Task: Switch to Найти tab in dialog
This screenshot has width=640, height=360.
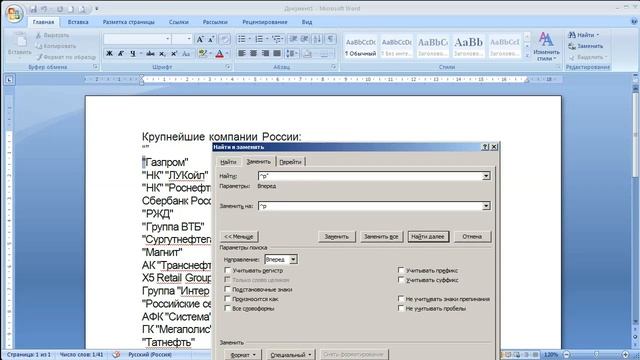Action: pos(228,162)
